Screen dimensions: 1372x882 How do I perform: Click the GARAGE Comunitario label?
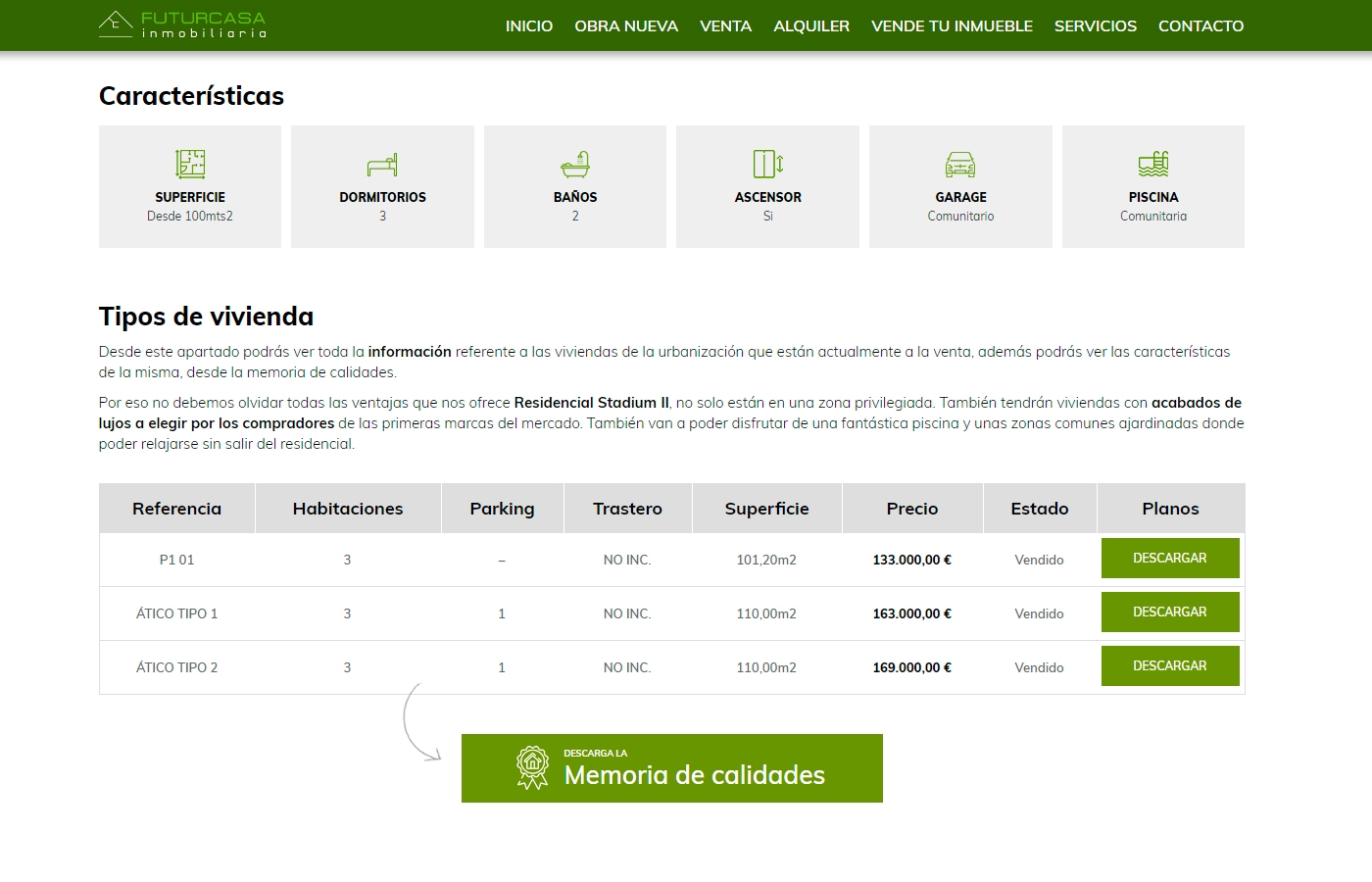pos(960,206)
